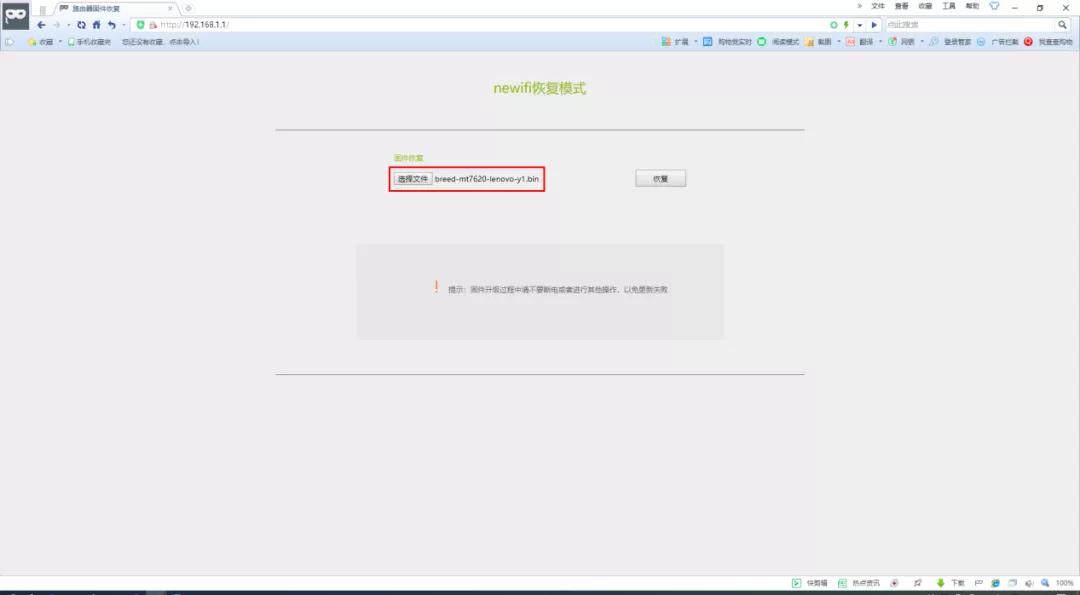Click the mute sound icon in status bar

[x=1029, y=583]
